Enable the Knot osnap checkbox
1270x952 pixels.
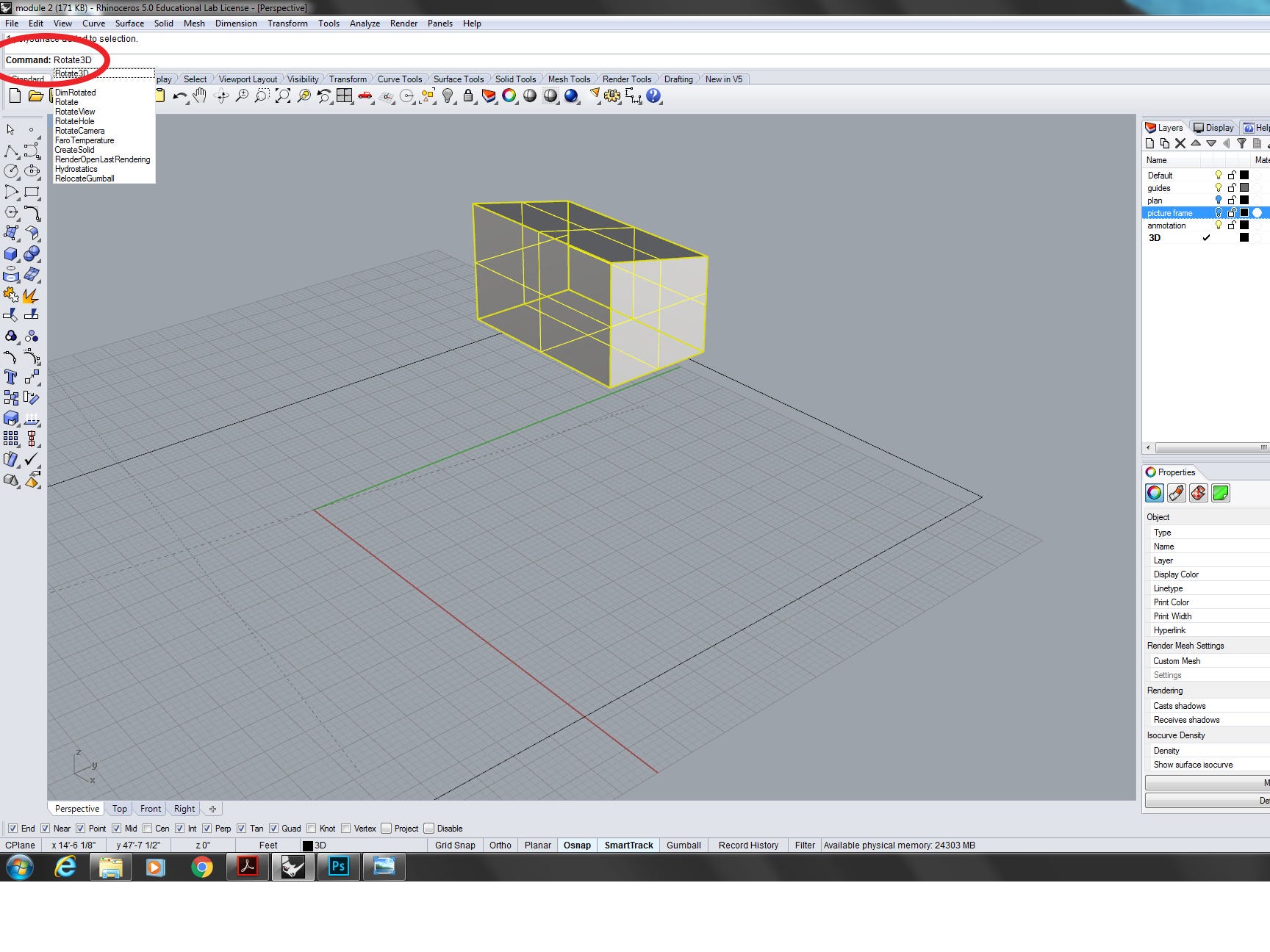tap(312, 828)
